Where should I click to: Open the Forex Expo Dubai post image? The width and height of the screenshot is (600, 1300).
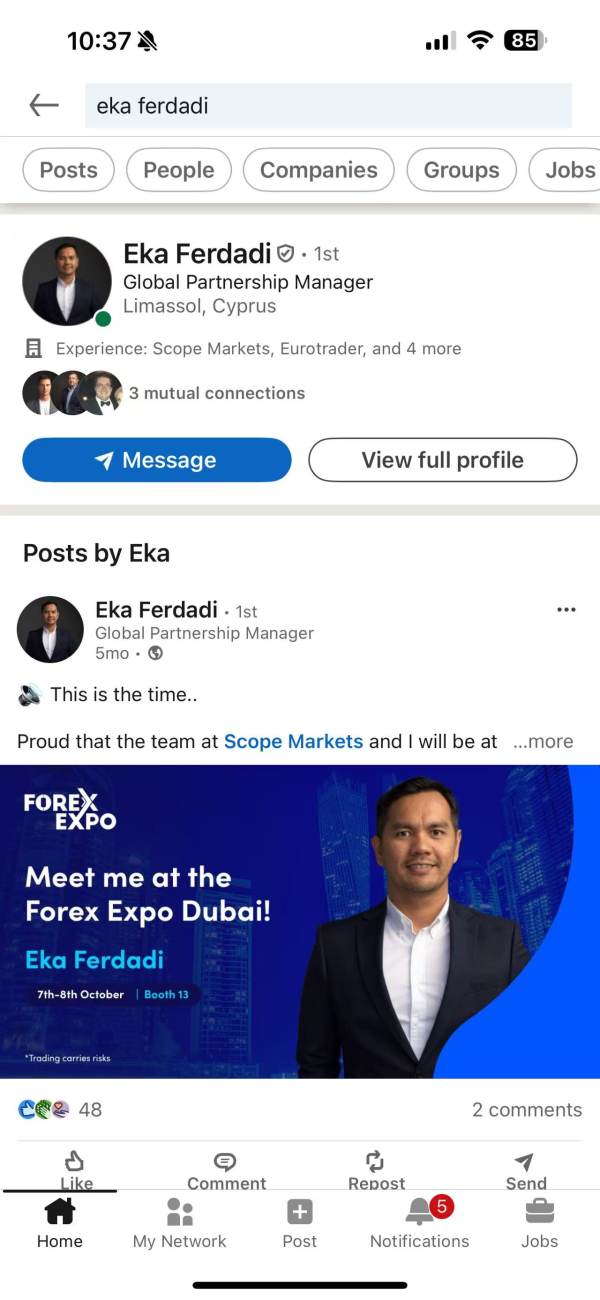click(300, 921)
